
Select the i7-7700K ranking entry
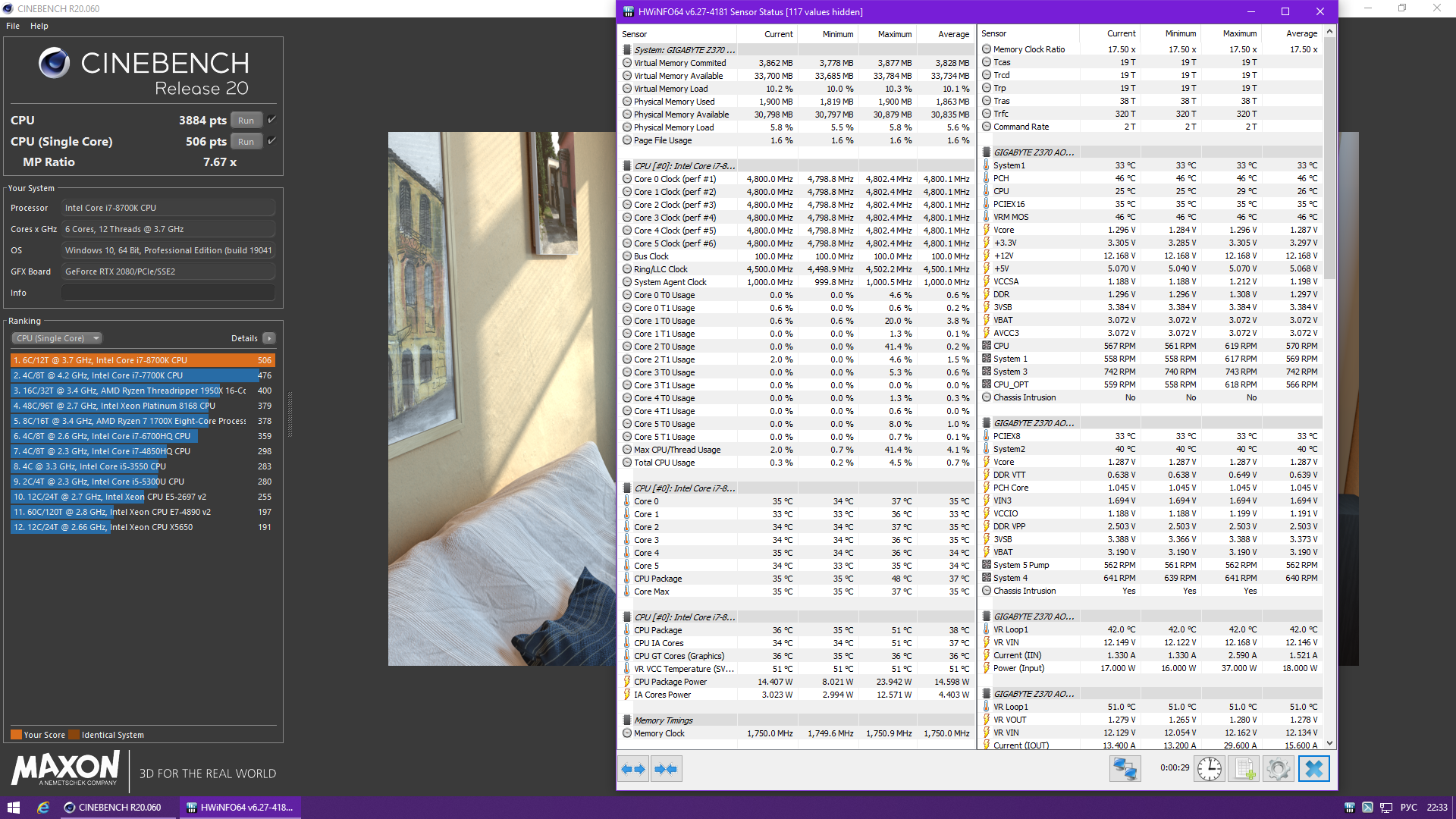[x=135, y=375]
